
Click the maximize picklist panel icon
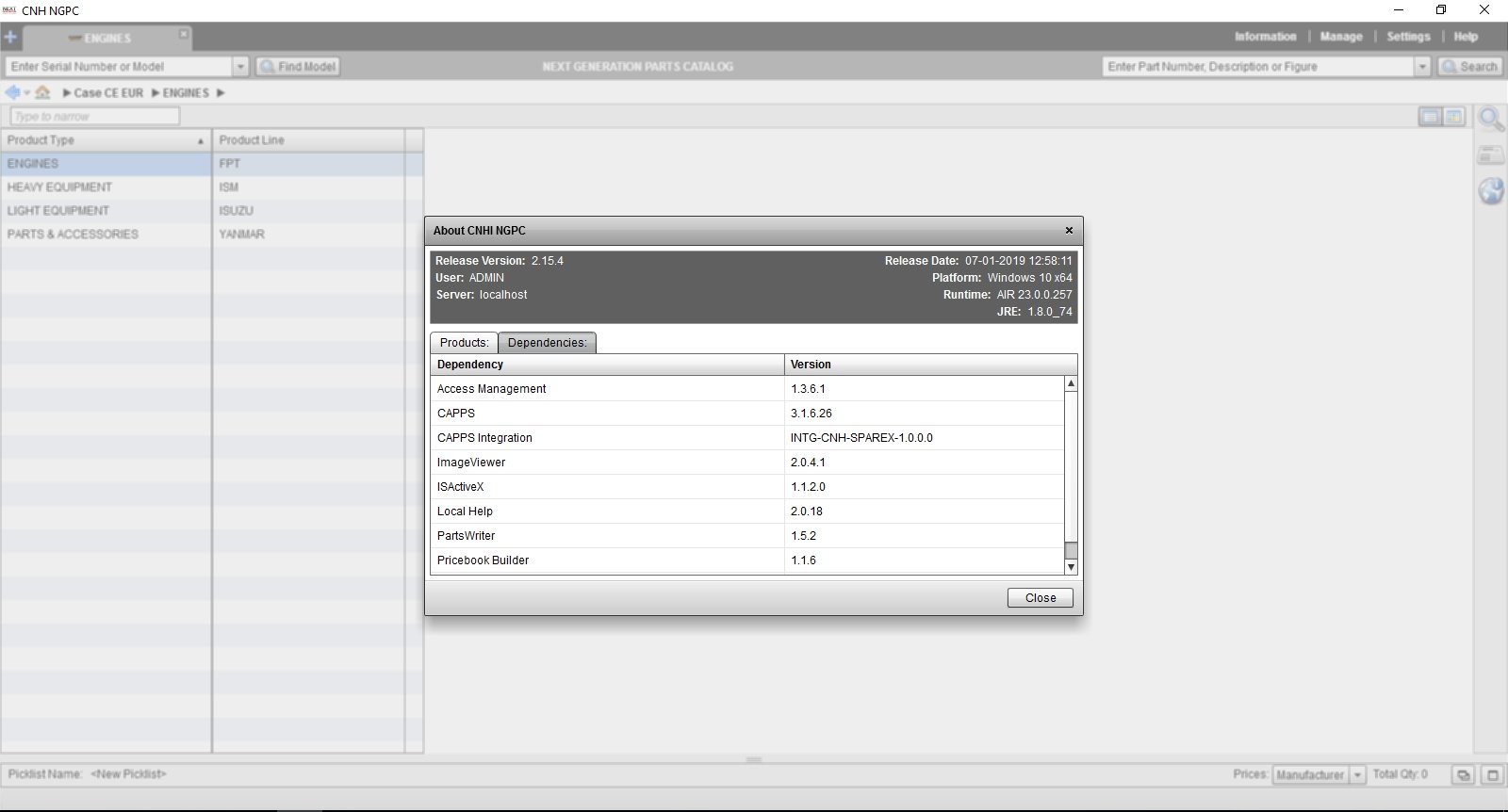[1492, 775]
